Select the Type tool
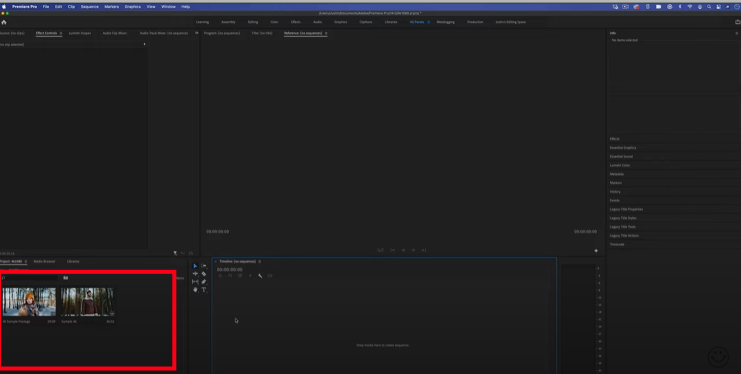The height and width of the screenshot is (374, 741). [204, 290]
